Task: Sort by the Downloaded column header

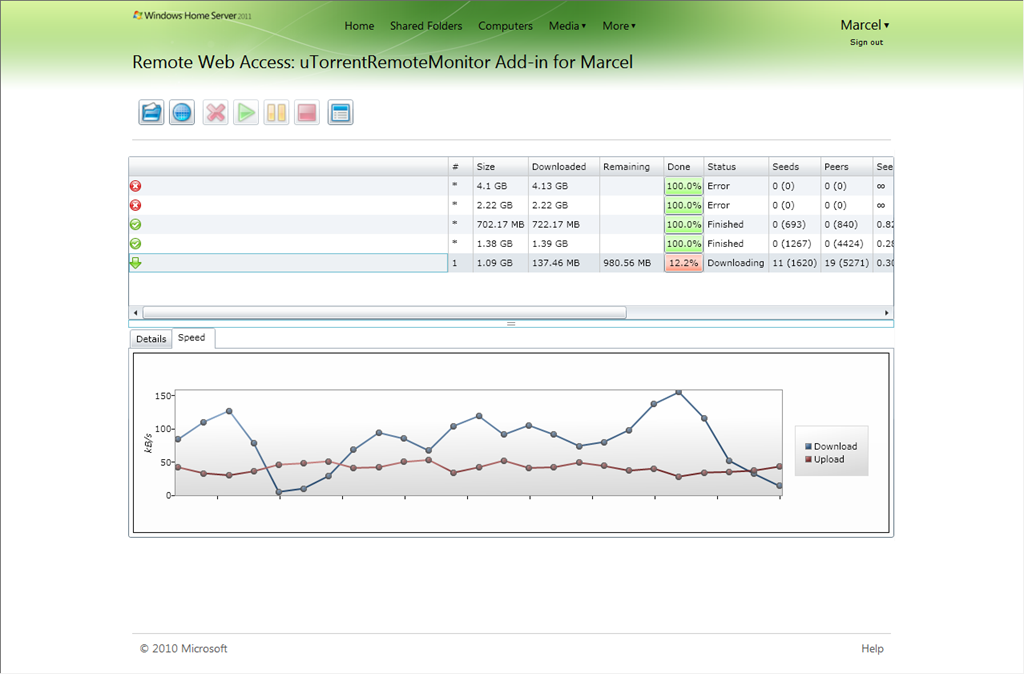Action: [564, 167]
